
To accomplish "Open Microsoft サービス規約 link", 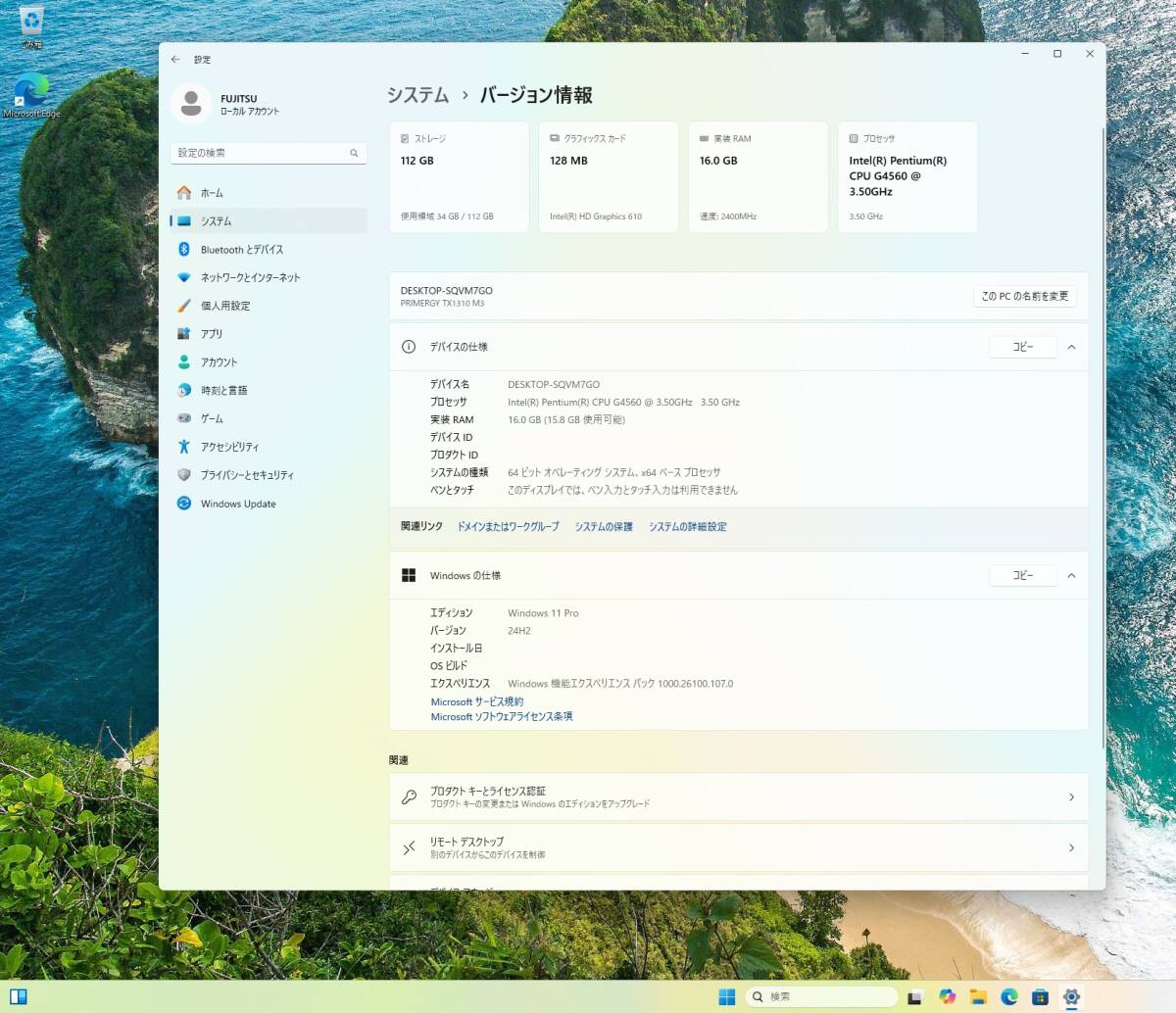I will coord(477,702).
